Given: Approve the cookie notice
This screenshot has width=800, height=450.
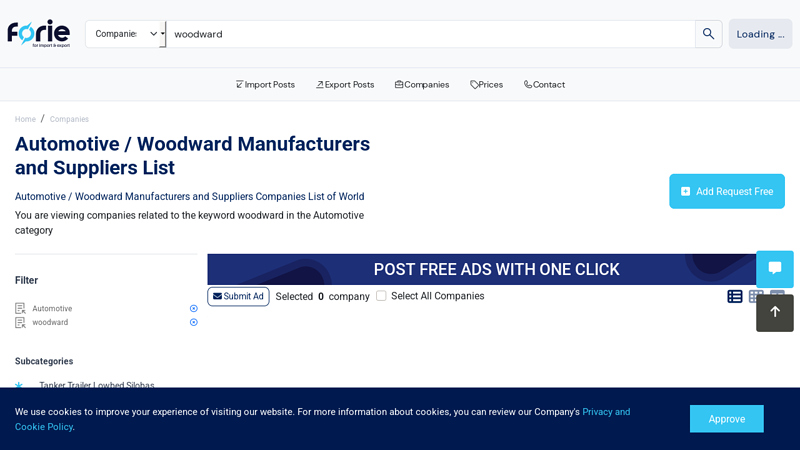Looking at the screenshot, I should 727,419.
